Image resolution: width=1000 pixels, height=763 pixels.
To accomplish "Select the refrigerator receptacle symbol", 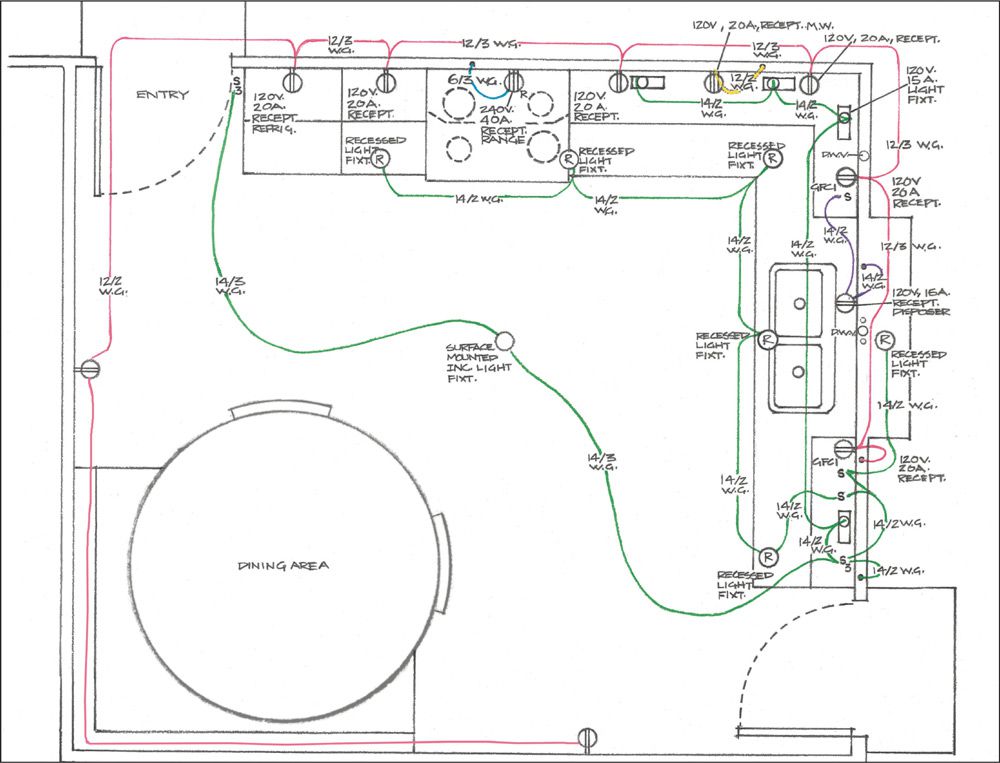I will (x=291, y=82).
